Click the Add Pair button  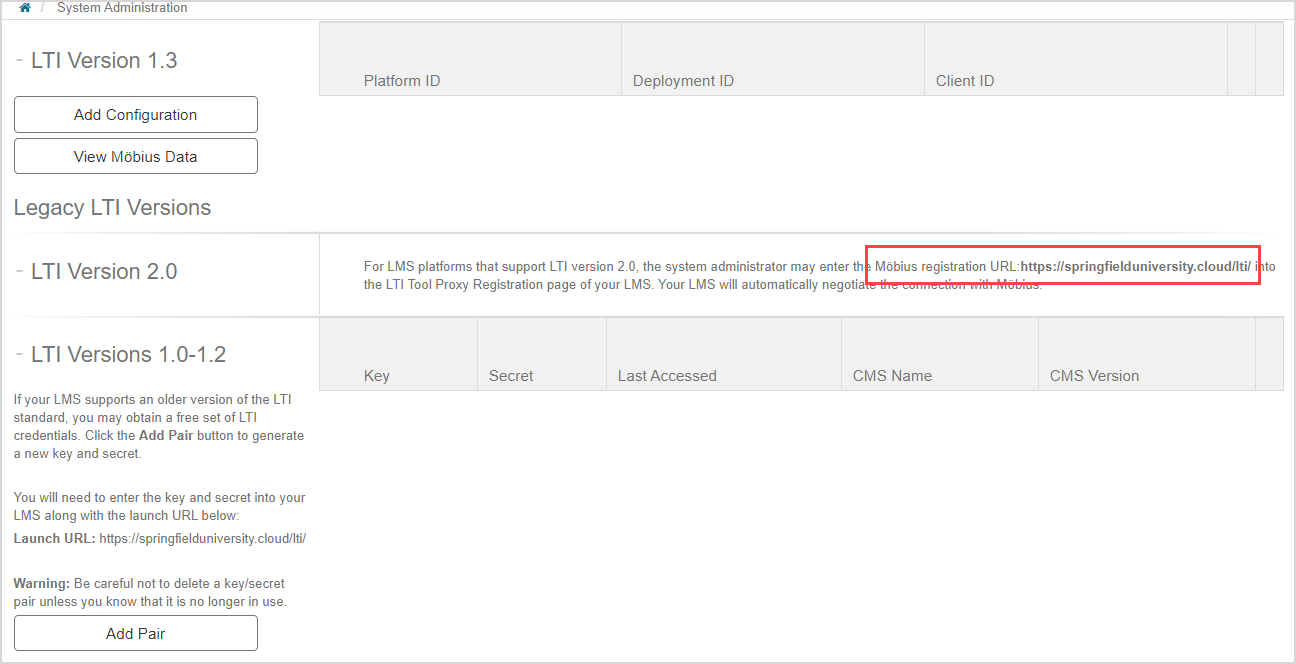(135, 633)
